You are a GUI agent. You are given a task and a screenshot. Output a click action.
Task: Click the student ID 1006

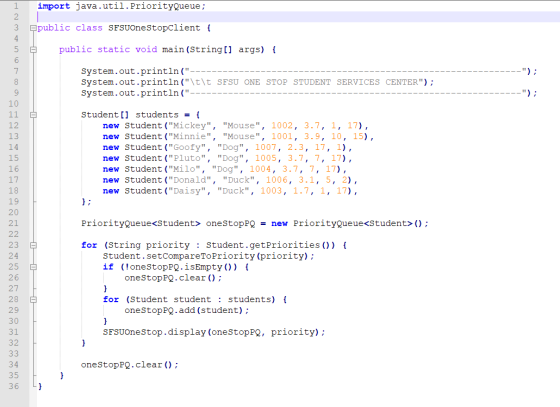click(x=277, y=180)
